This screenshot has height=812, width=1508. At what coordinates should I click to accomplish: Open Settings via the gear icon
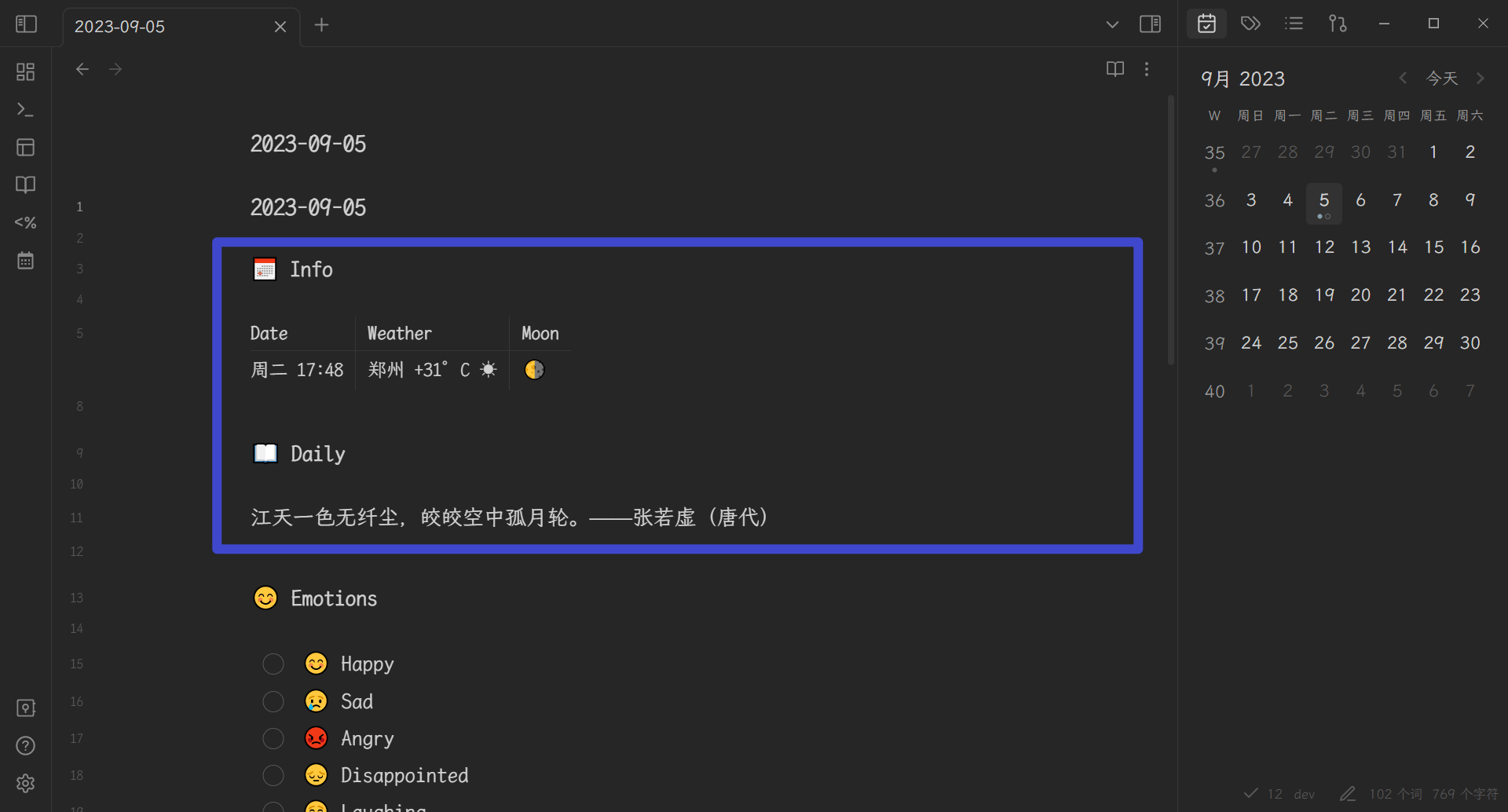coord(25,783)
